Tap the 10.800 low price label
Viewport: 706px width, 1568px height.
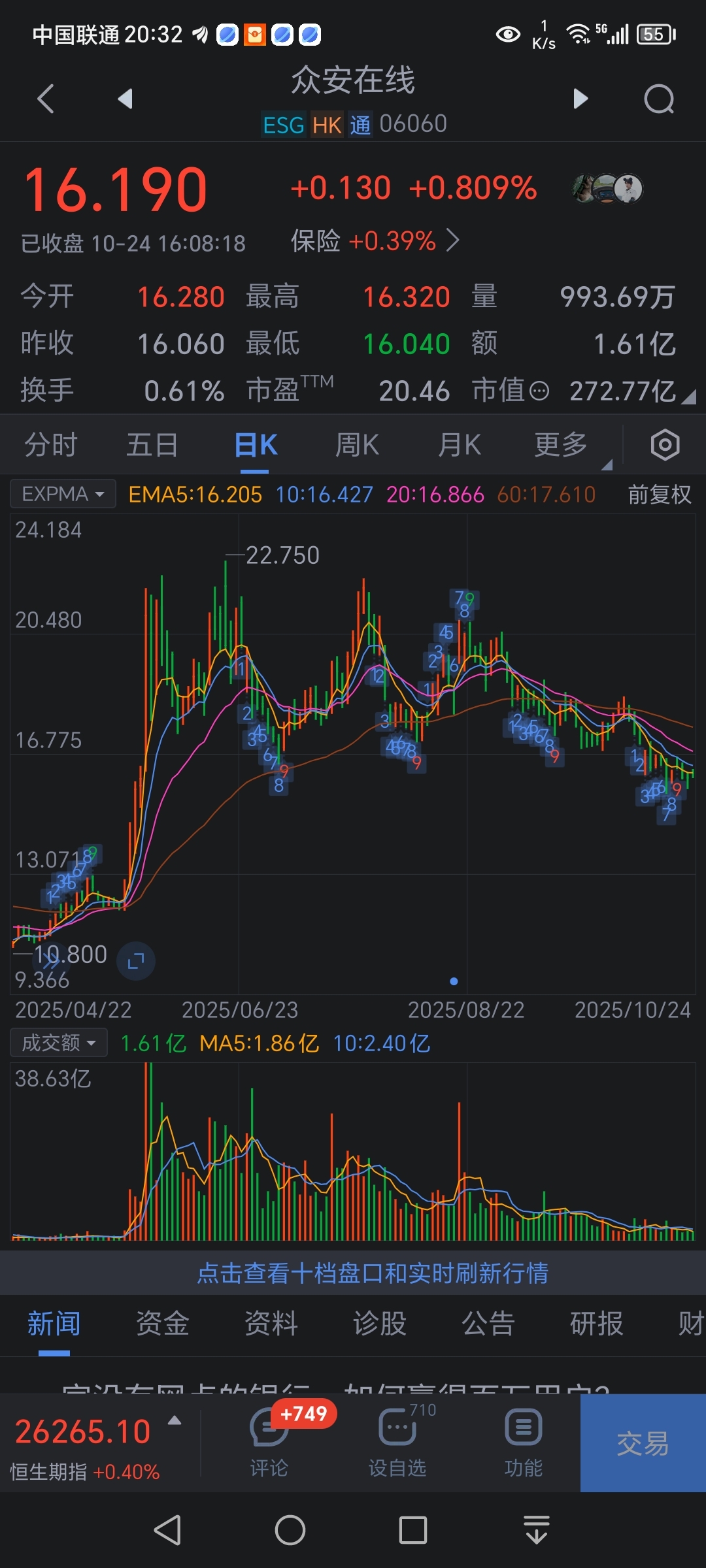(x=71, y=955)
